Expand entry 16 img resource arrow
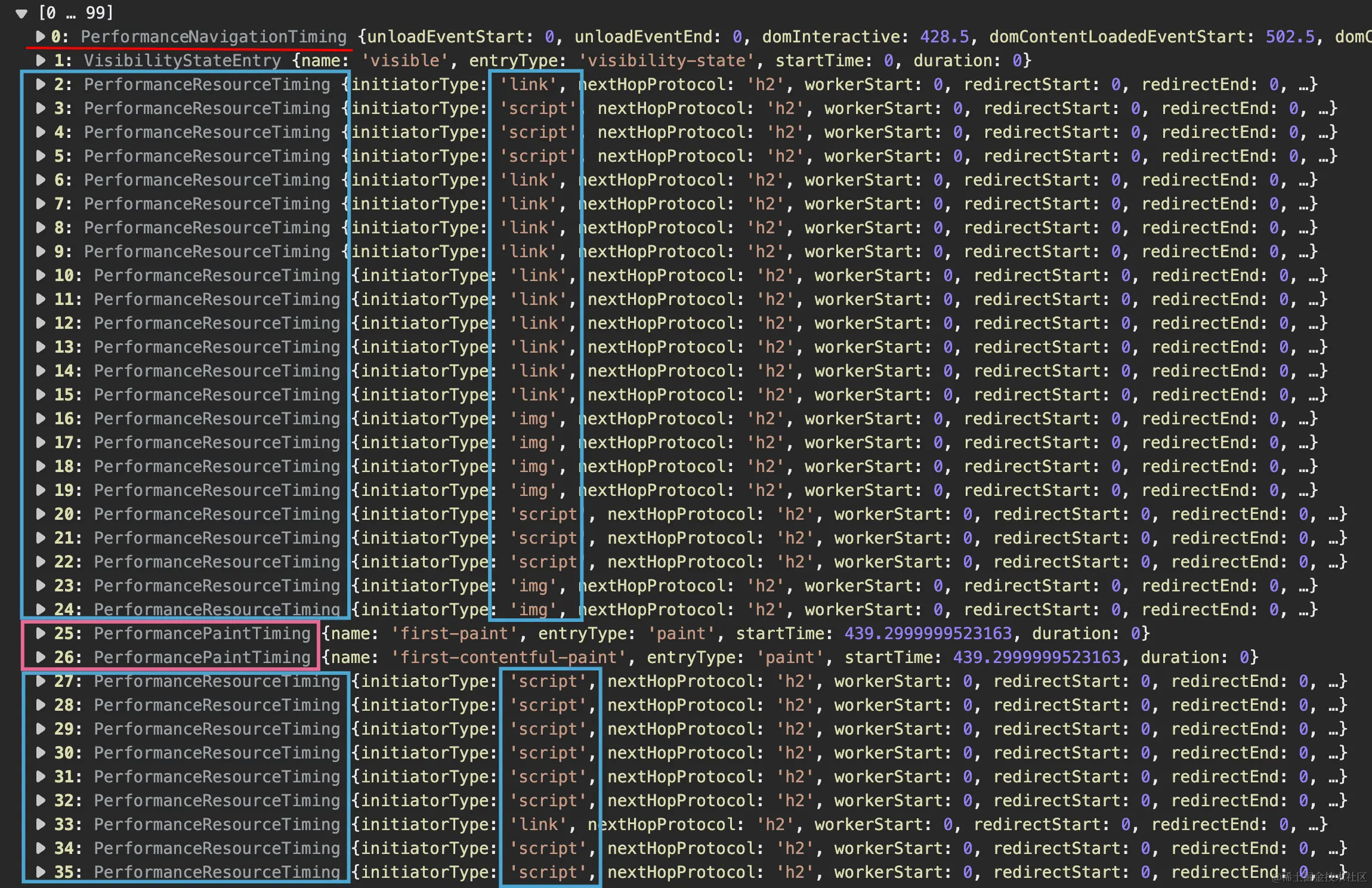This screenshot has height=888, width=1372. coord(40,418)
